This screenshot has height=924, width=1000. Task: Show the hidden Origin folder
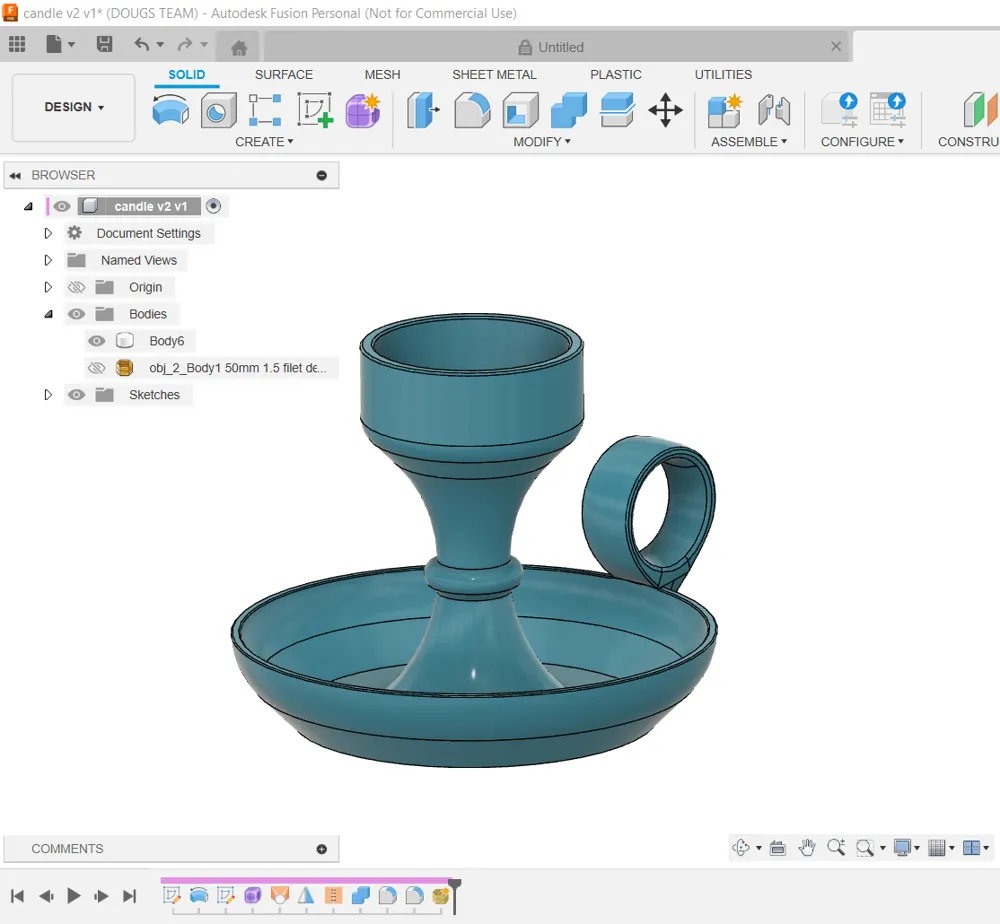pos(77,287)
